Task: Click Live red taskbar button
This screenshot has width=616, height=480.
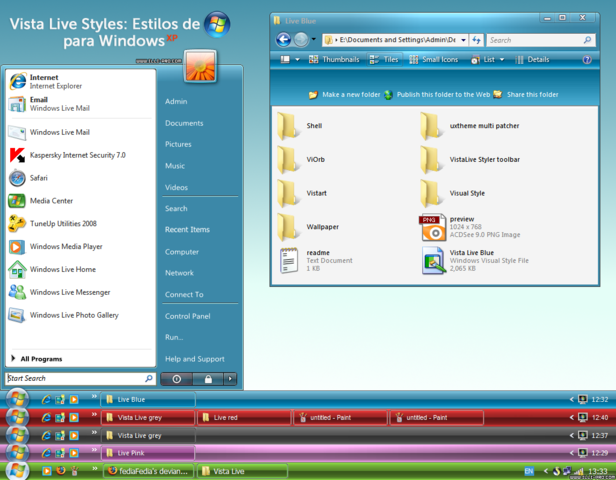Action: pos(244,418)
